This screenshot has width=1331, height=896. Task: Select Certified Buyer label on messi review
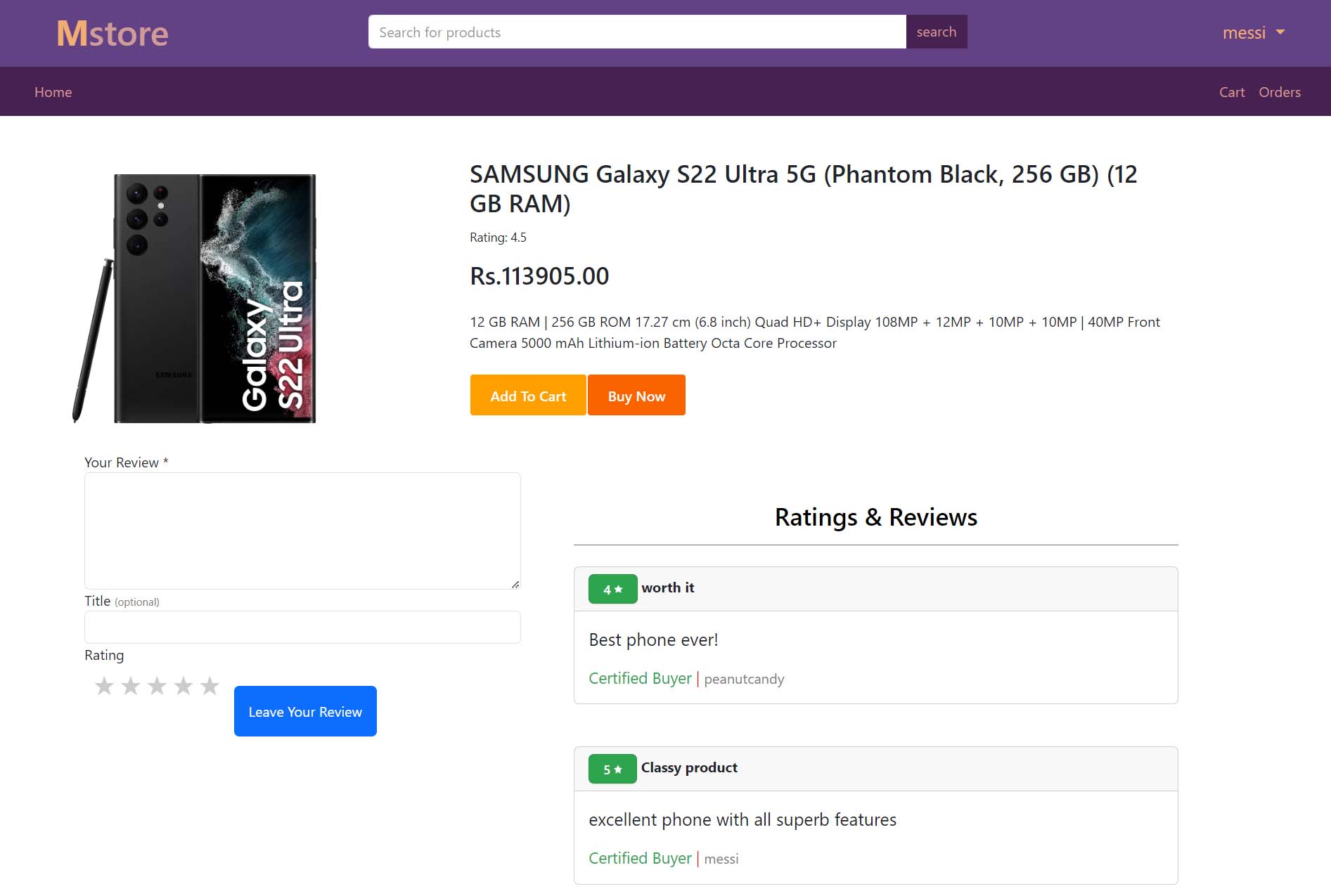tap(640, 858)
